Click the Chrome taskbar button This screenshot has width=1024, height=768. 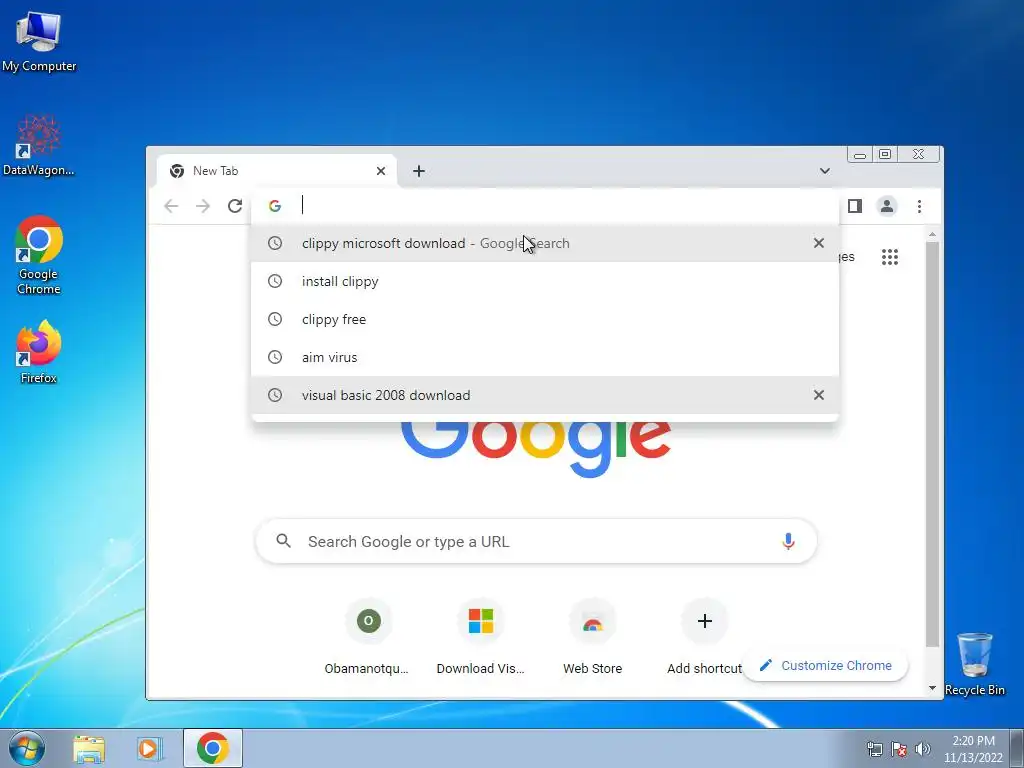213,748
